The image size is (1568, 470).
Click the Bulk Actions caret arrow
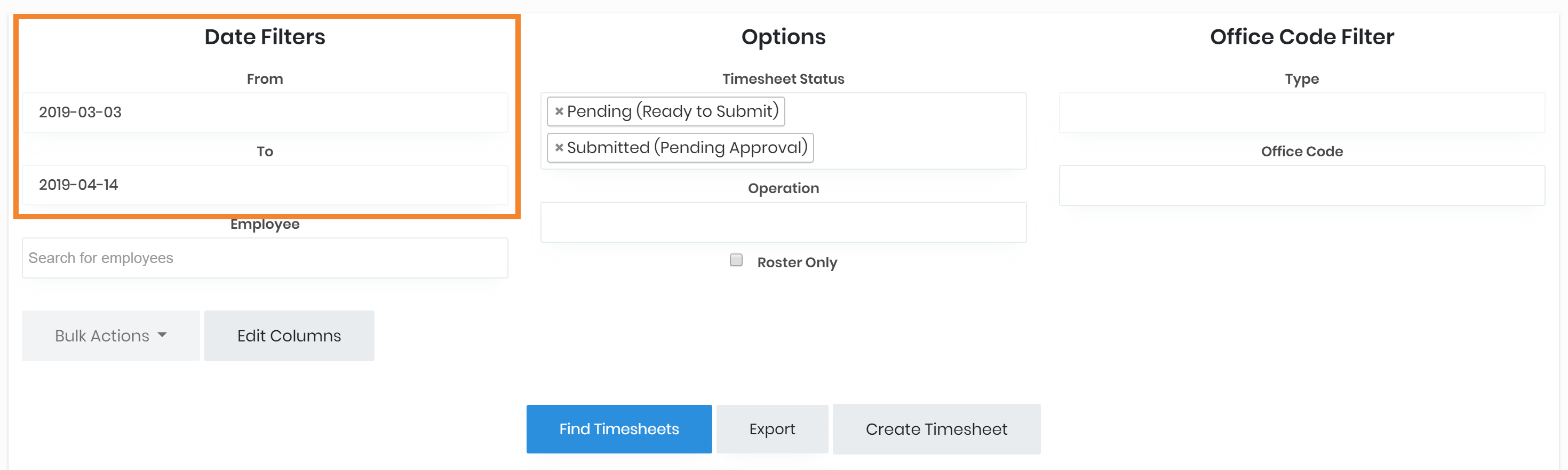click(162, 336)
